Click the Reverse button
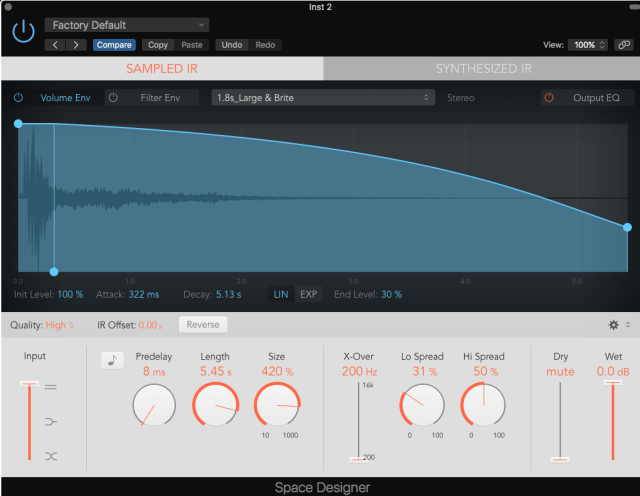This screenshot has width=640, height=496. point(203,325)
